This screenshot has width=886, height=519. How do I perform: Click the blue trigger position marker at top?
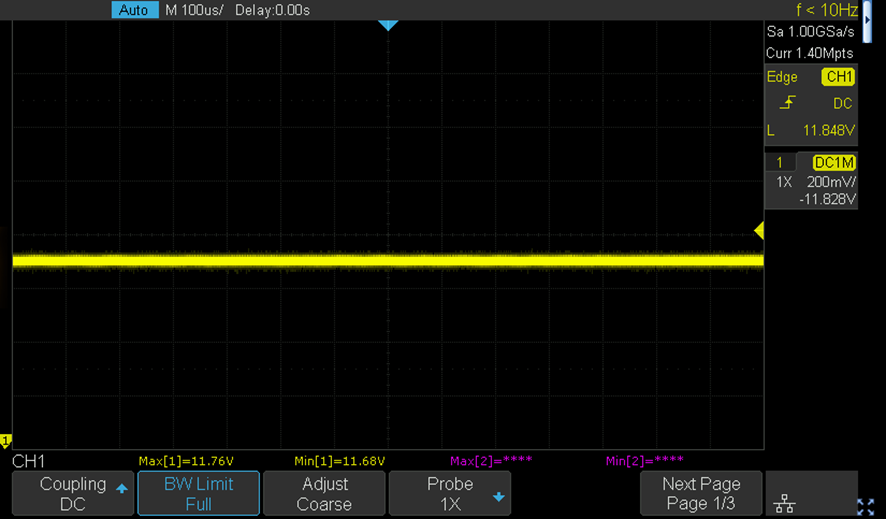(388, 25)
